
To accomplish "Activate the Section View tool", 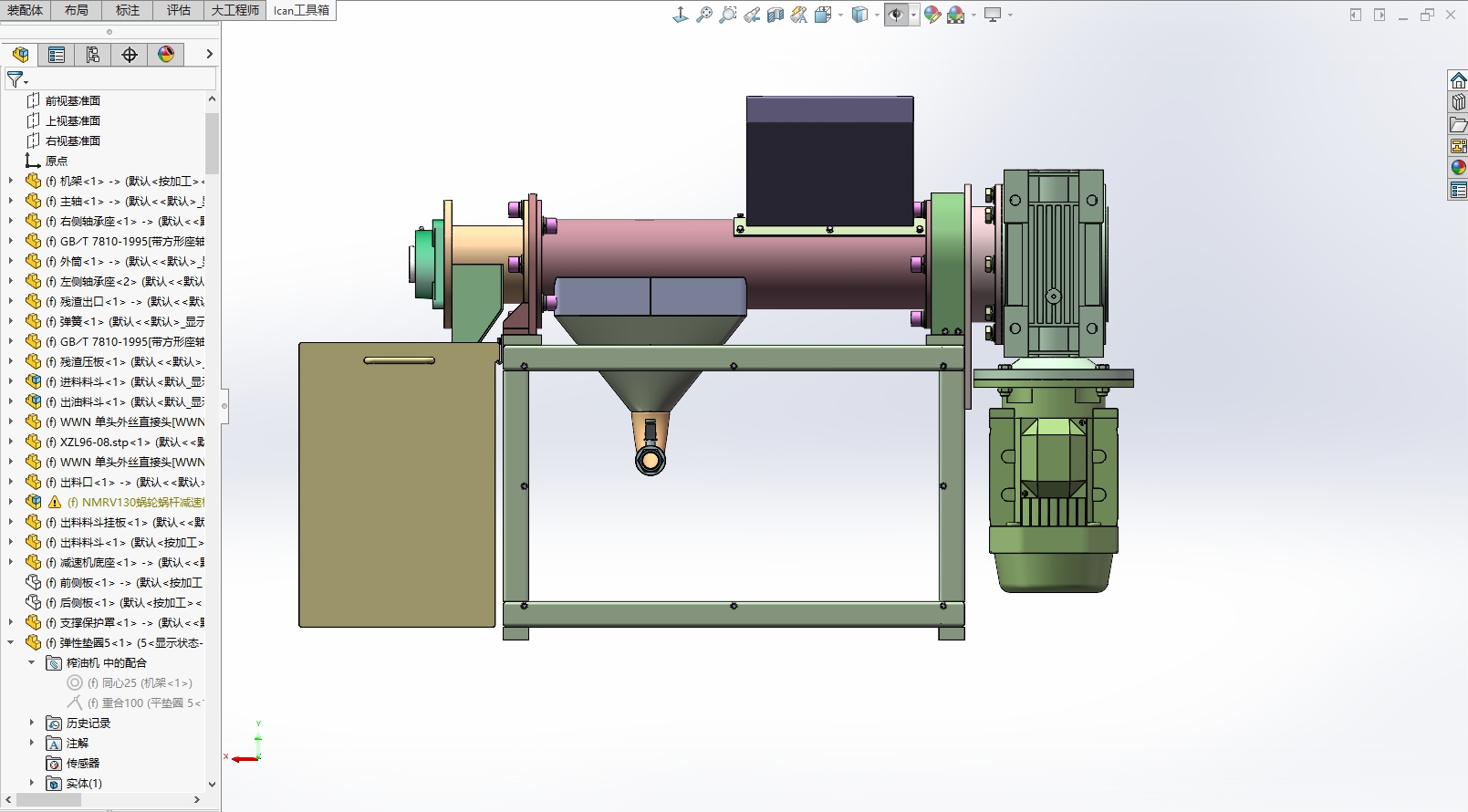I will point(776,15).
